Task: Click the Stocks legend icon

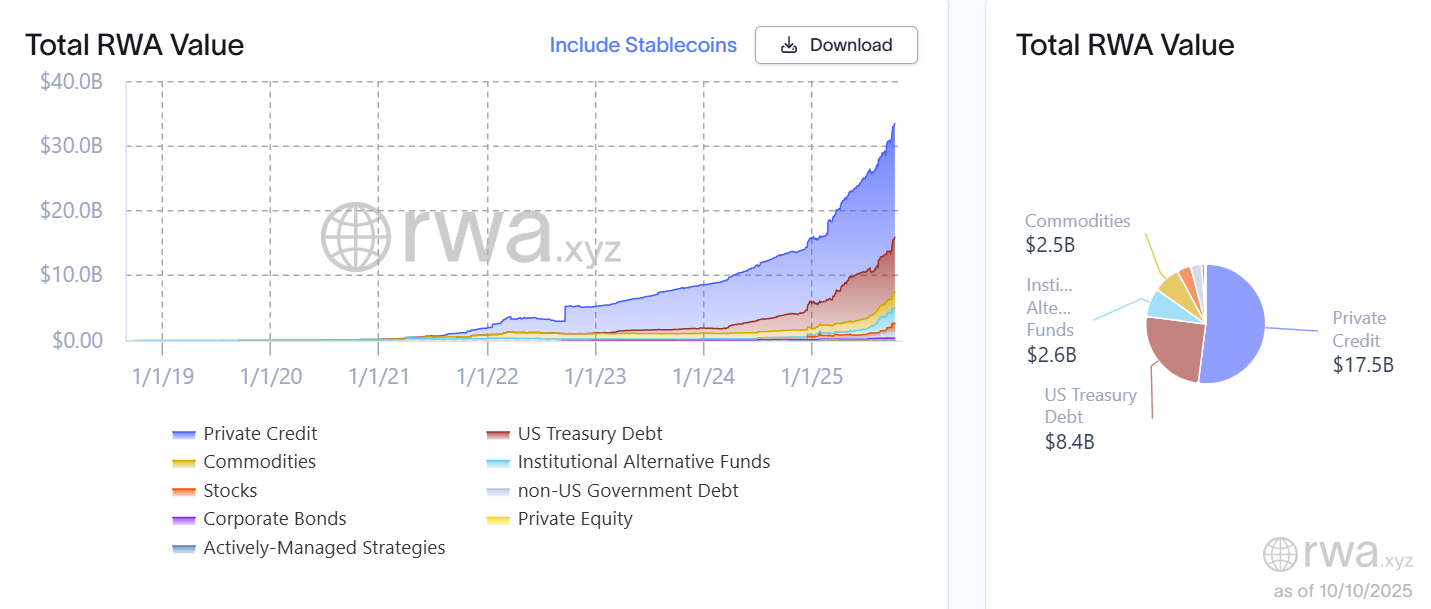Action: 183,491
